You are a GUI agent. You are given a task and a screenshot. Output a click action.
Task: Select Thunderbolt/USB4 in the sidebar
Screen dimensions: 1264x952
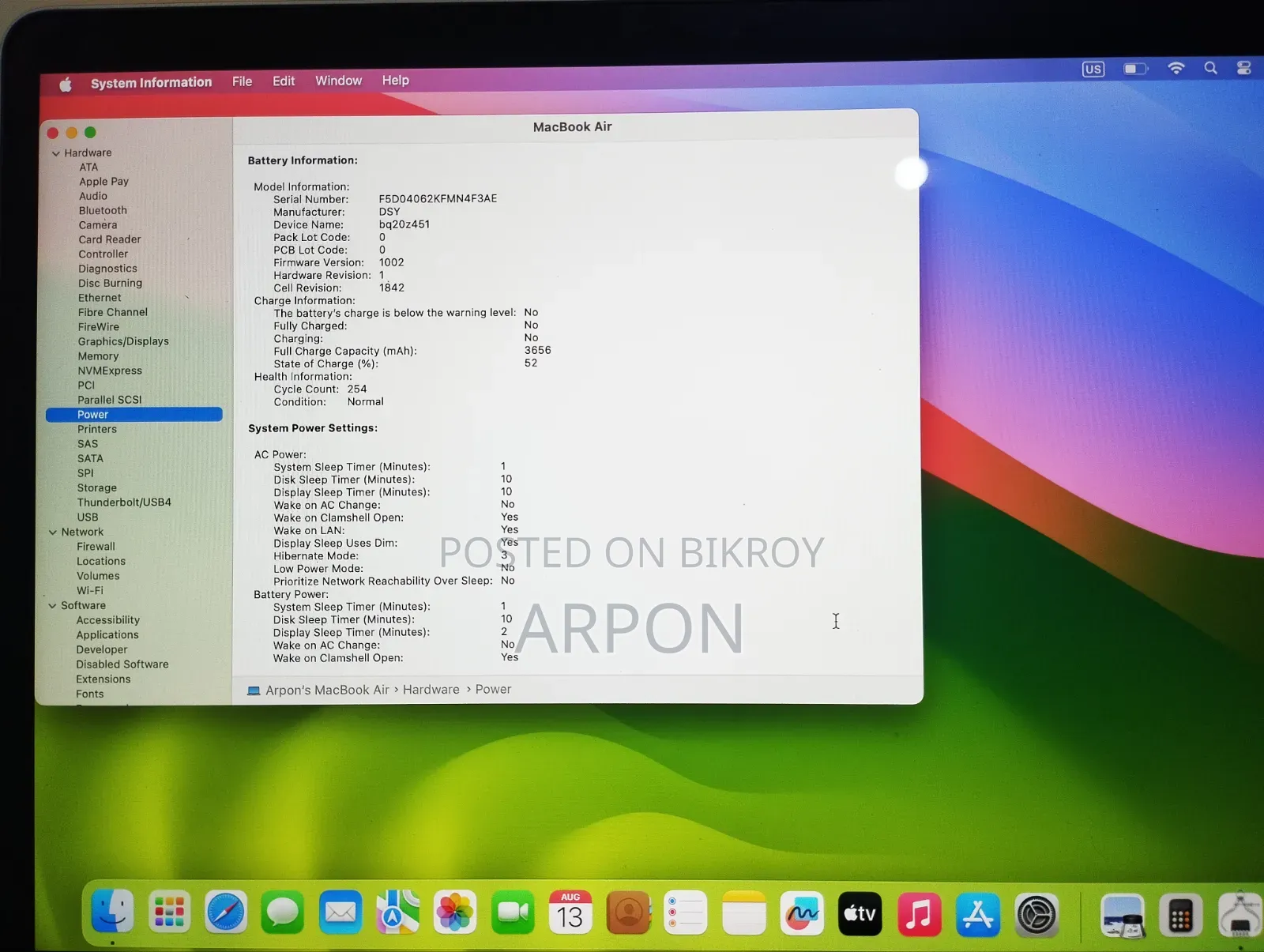pos(124,502)
